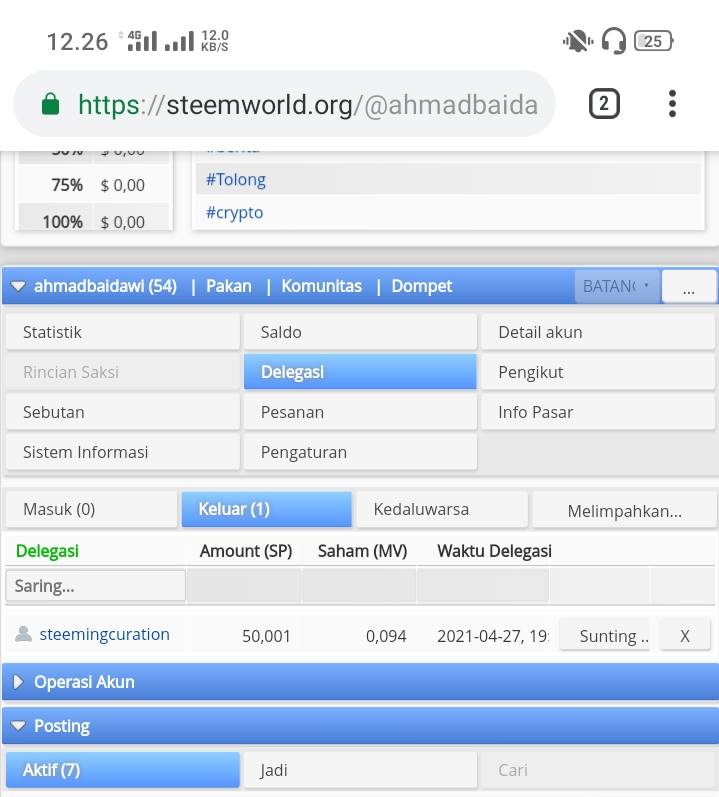This screenshot has height=797, width=719.
Task: Click the 75% vote value row
Action: tap(94, 185)
